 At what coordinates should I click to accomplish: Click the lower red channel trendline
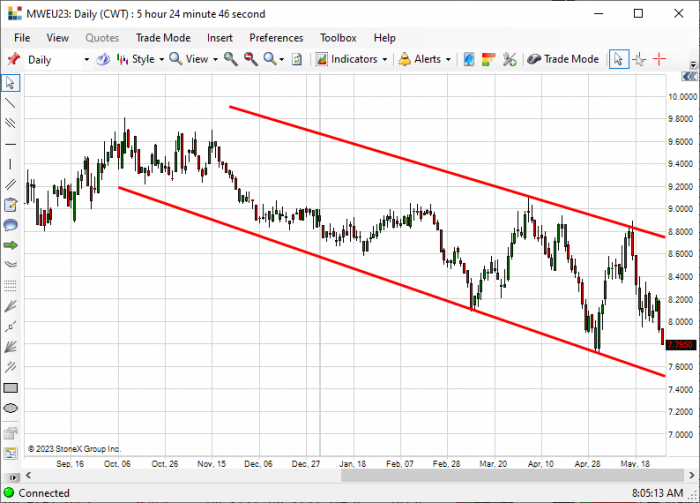pyautogui.click(x=392, y=282)
